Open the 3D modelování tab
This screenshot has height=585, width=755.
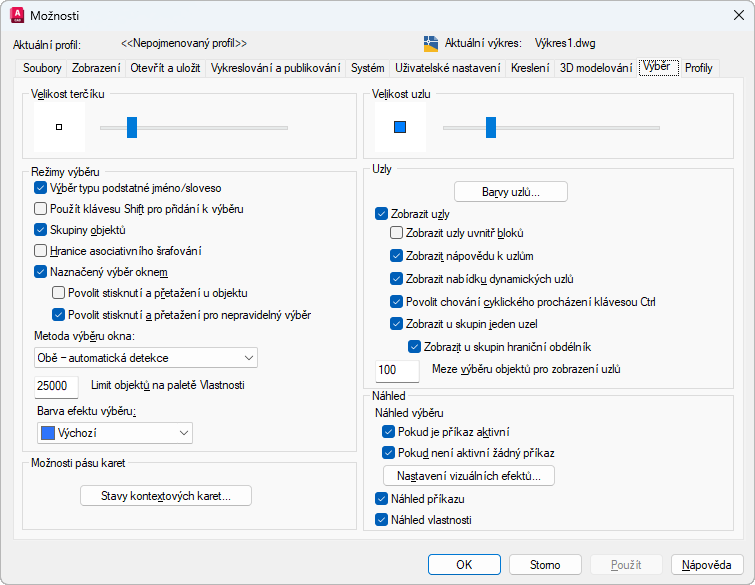[x=596, y=68]
